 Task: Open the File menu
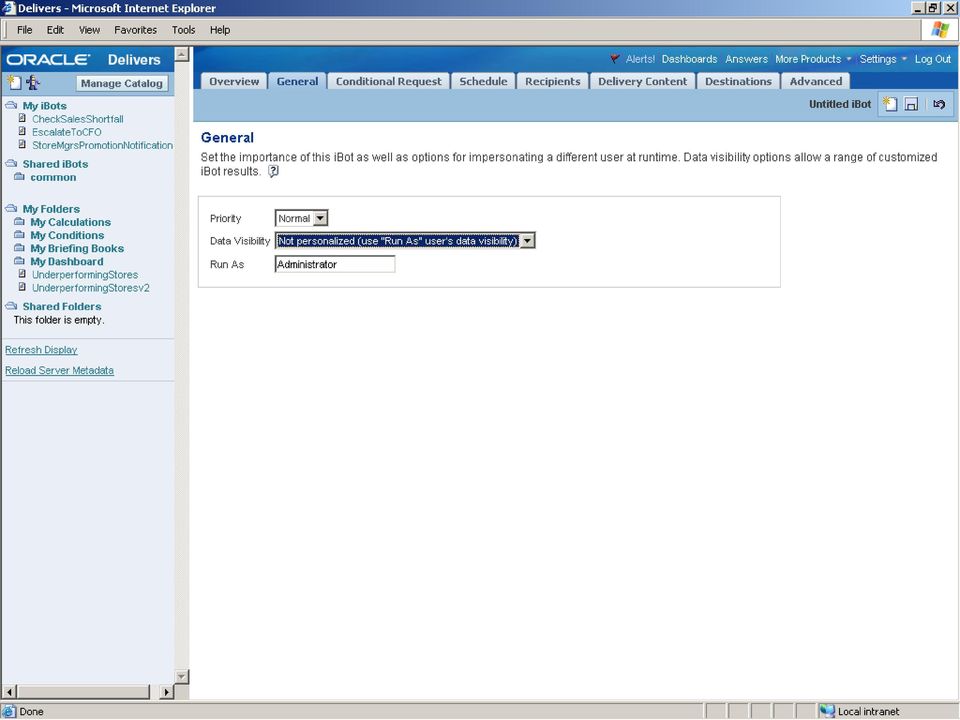click(x=24, y=29)
